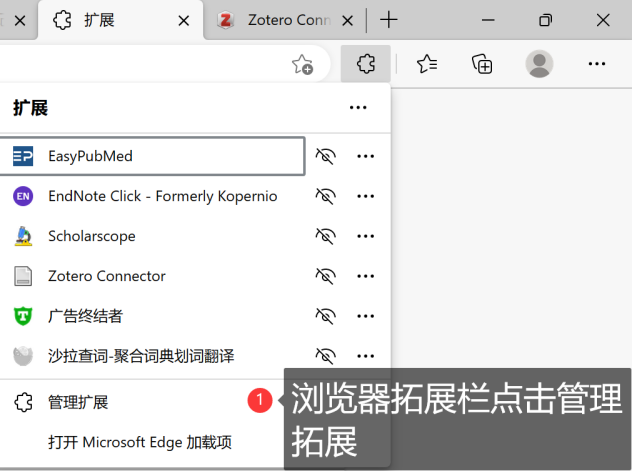This screenshot has height=472, width=632.
Task: Click the green shield 广告终结者 icon
Action: 23,316
